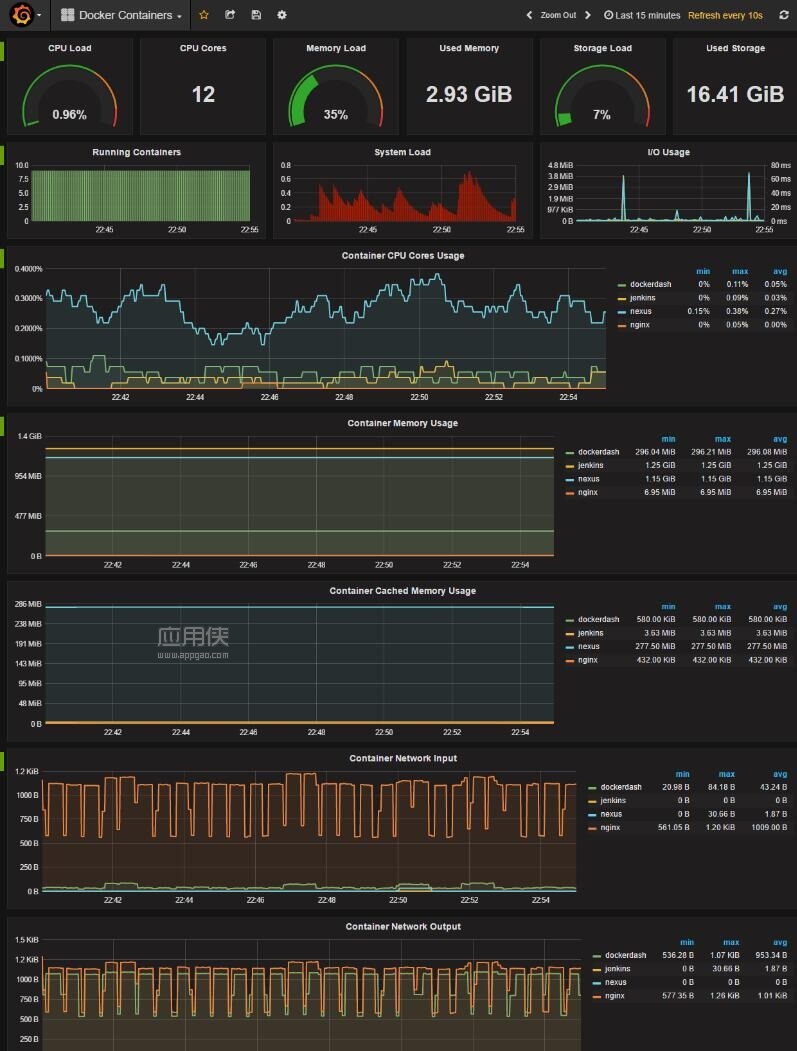The width and height of the screenshot is (797, 1051).
Task: Open Memory Load panel title menu
Action: [336, 48]
